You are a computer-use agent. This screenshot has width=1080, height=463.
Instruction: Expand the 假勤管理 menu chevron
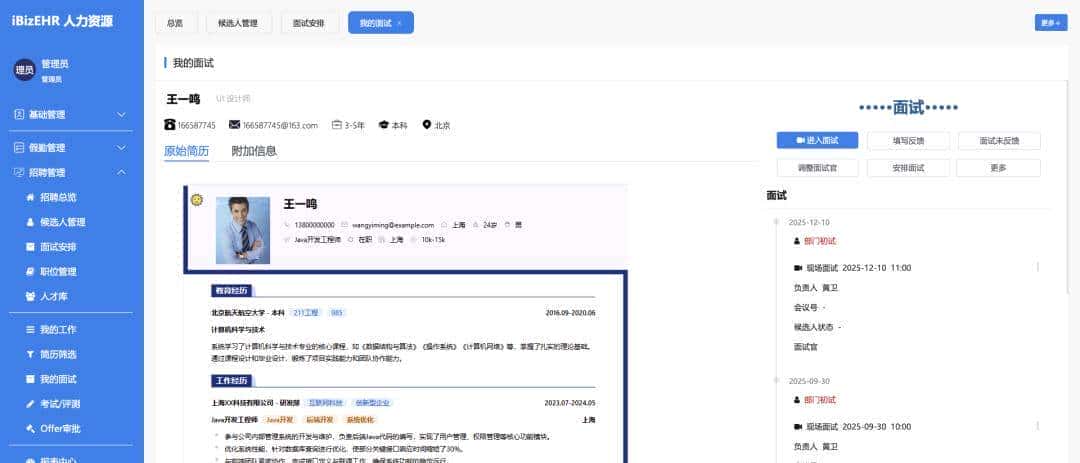(x=121, y=147)
